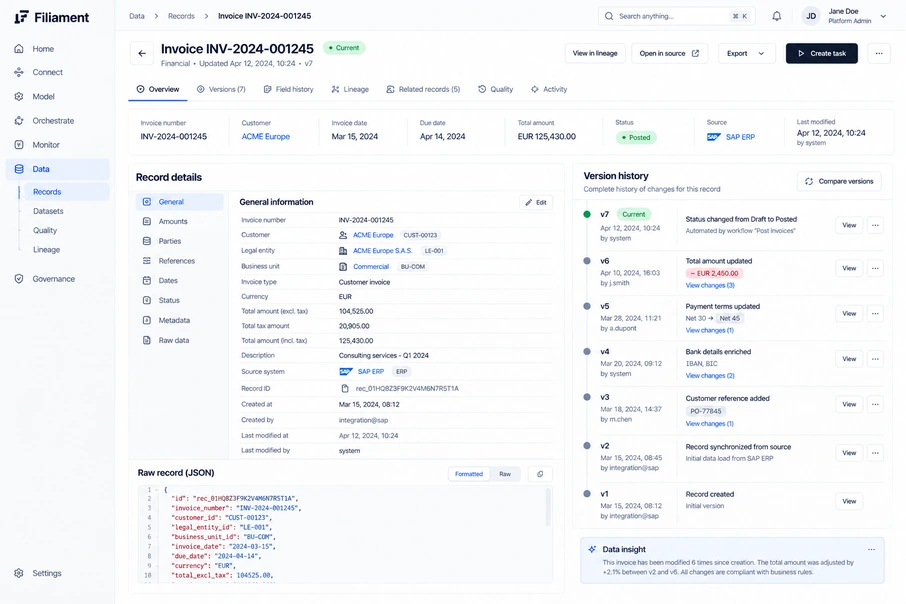Select Datasets in the Data submenu
Screen dimensions: 906x604
coord(48,211)
